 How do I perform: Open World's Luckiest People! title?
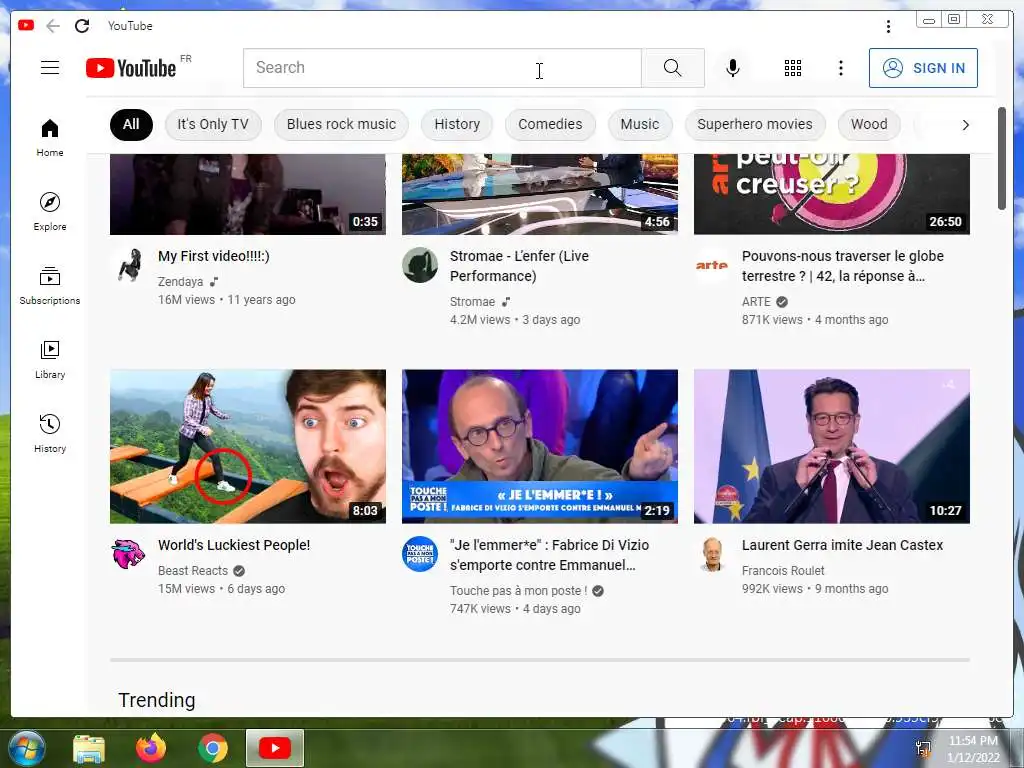(x=234, y=545)
